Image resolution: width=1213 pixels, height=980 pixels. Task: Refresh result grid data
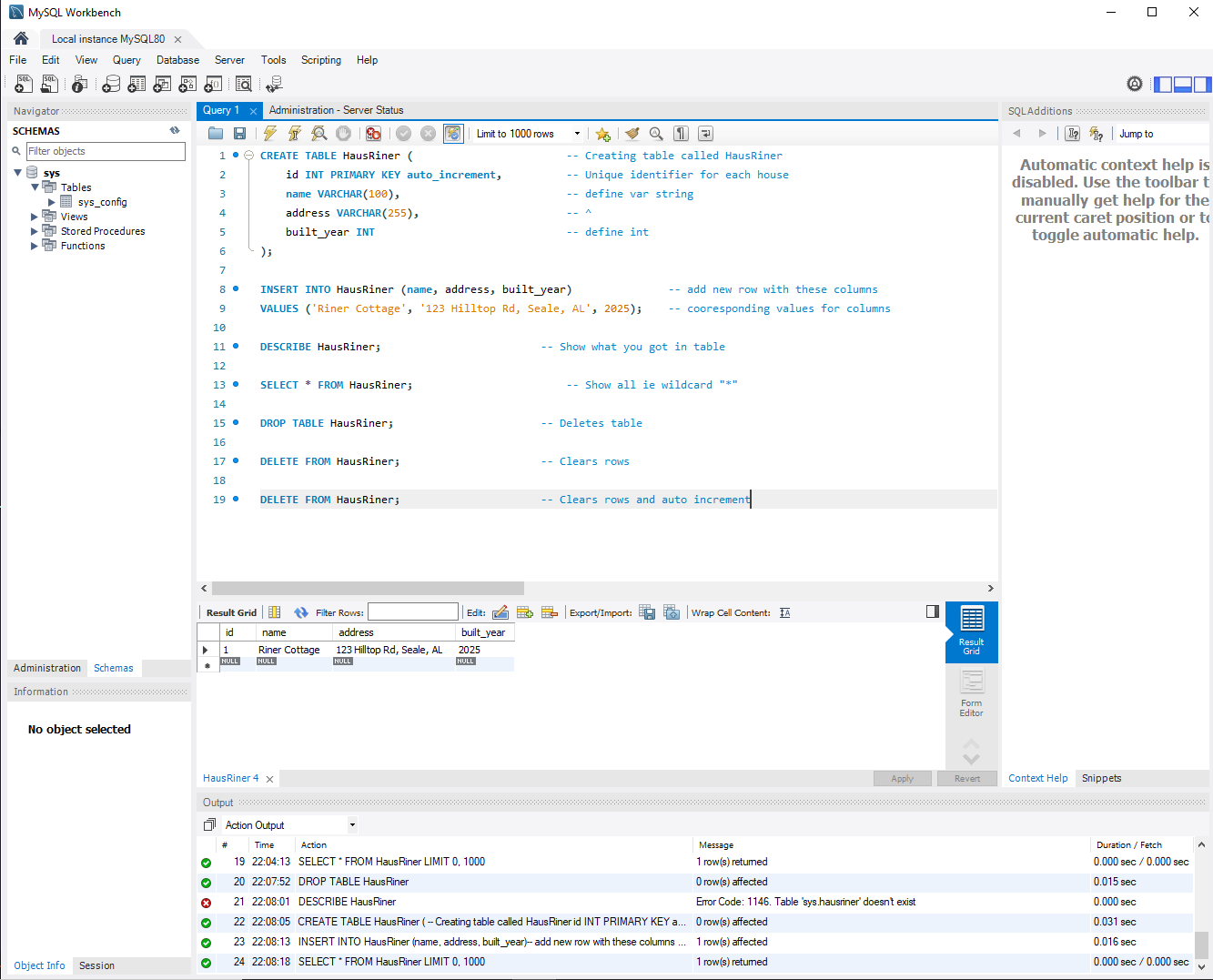[301, 612]
